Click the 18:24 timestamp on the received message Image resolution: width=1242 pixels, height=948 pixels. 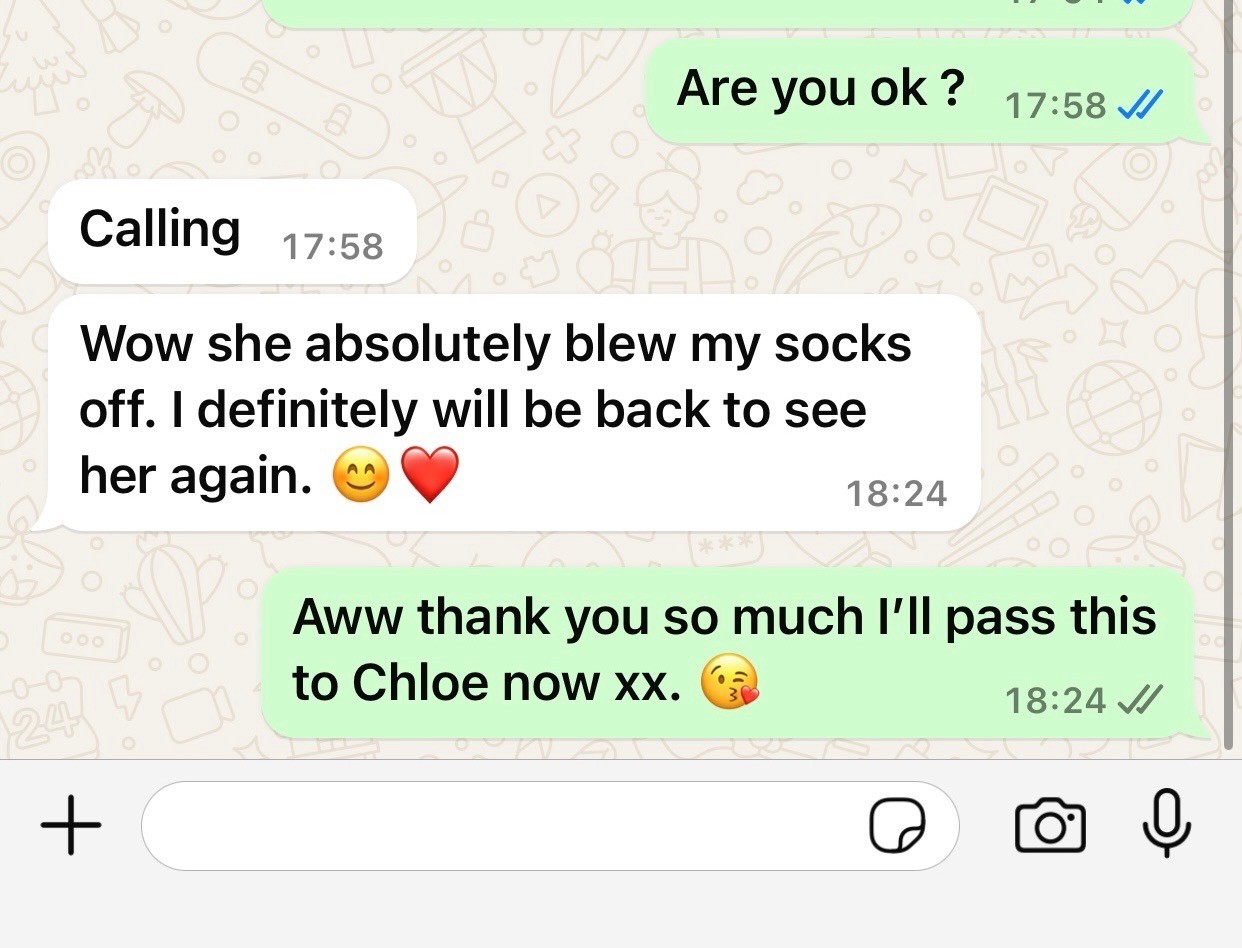[896, 492]
